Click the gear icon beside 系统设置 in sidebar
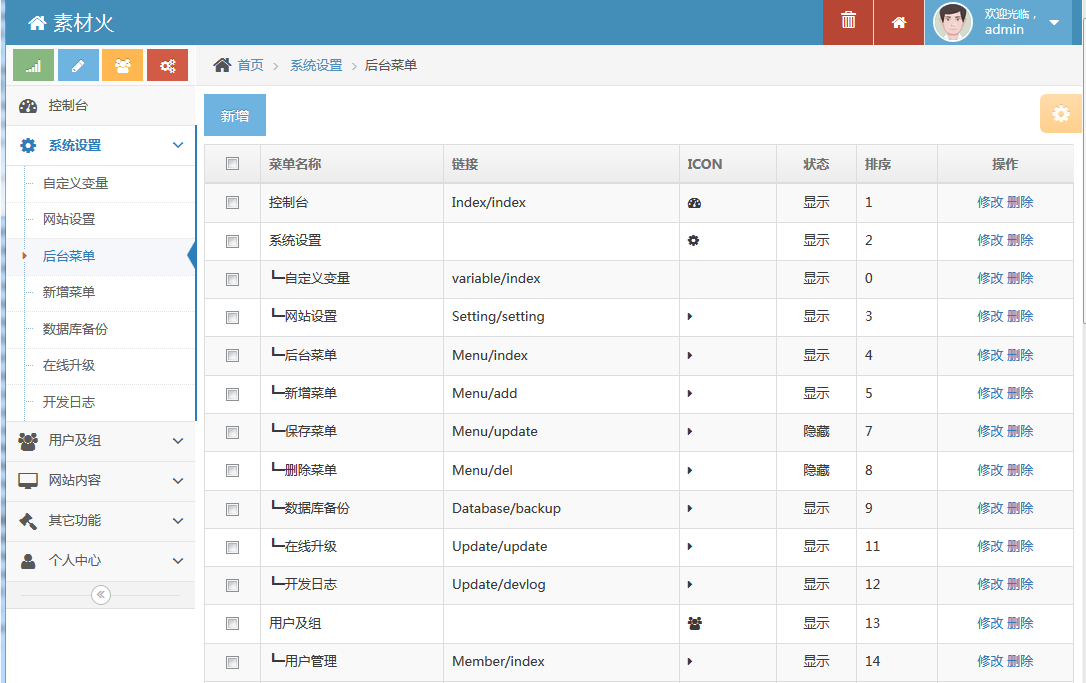Viewport: 1086px width, 683px height. pos(28,145)
